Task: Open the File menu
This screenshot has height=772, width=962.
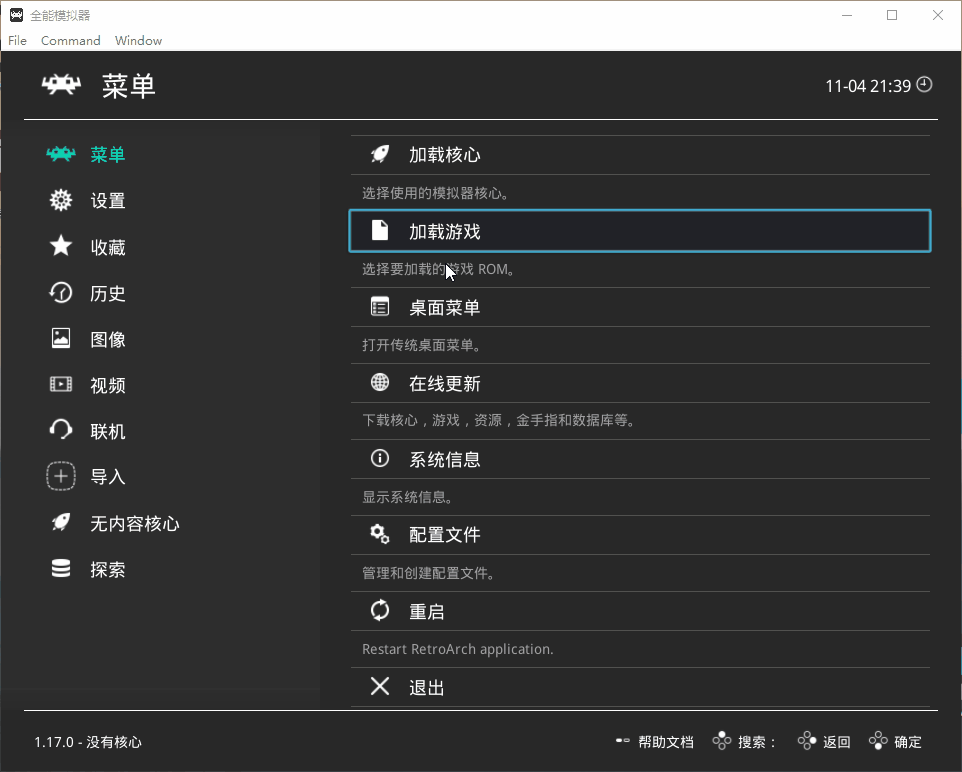Action: pyautogui.click(x=16, y=40)
